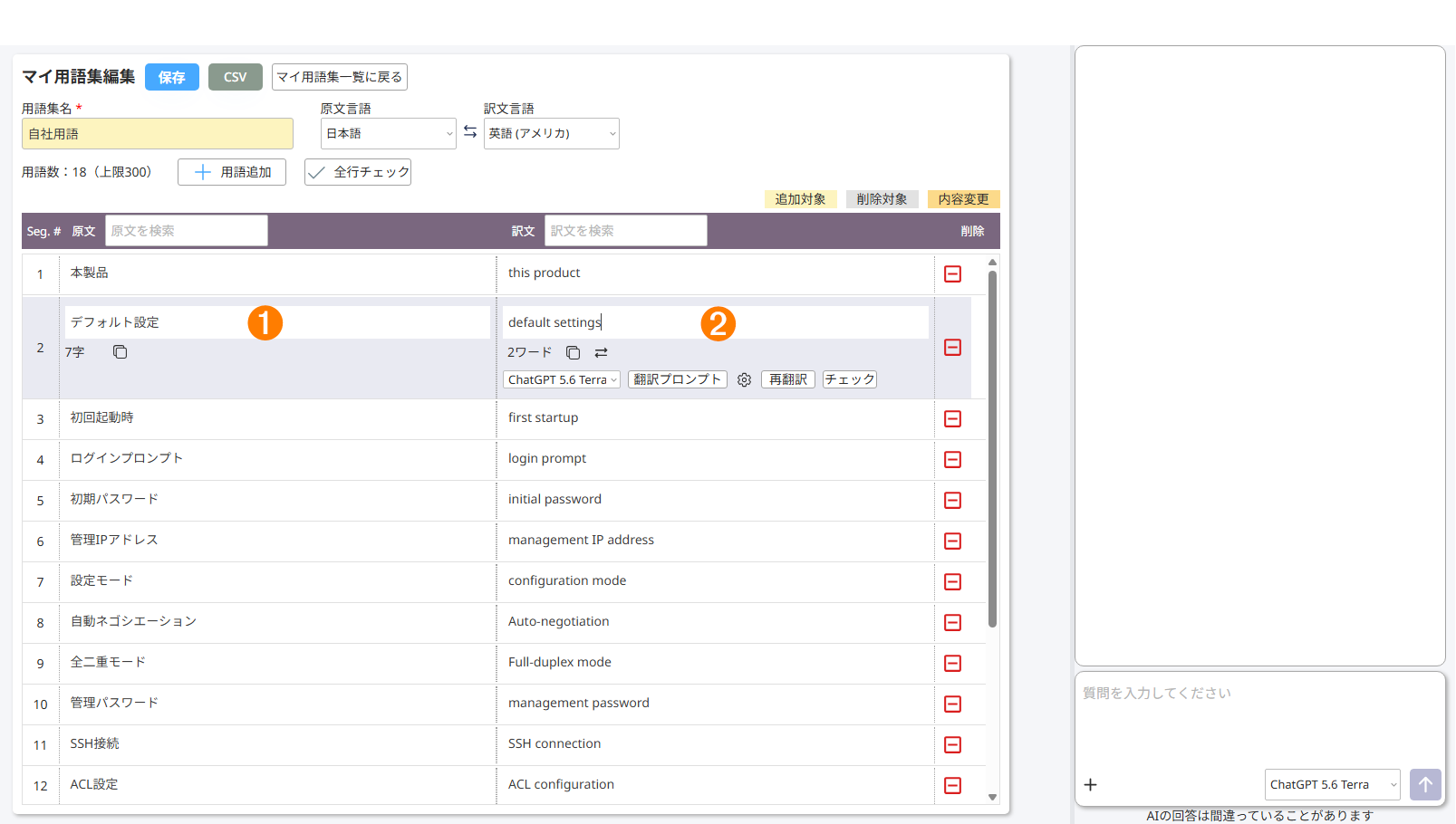Send the chat question with arrow button
The width and height of the screenshot is (1456, 824).
click(1425, 784)
